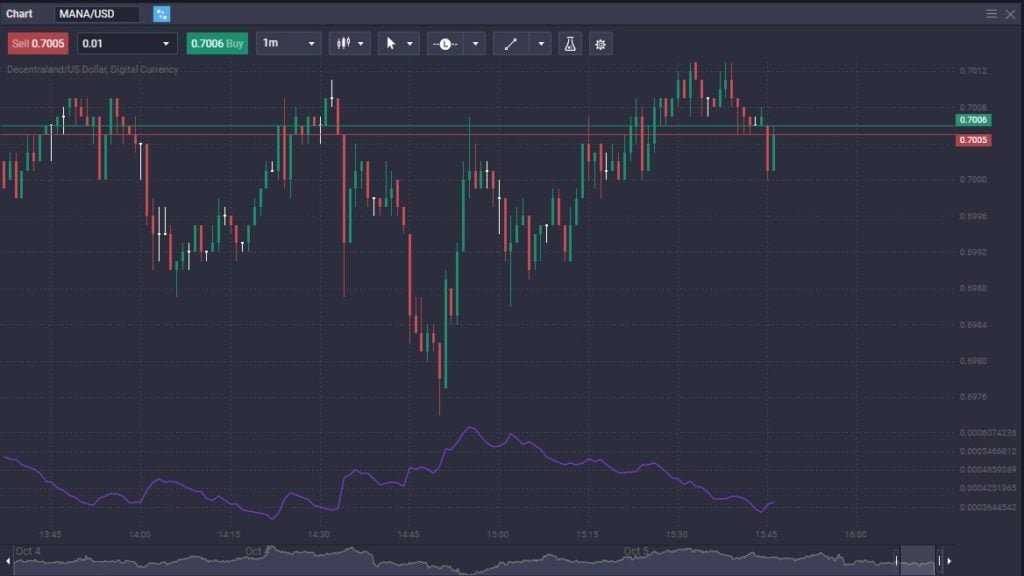The height and width of the screenshot is (576, 1024).
Task: Expand the chart type dropdown arrow
Action: [359, 43]
